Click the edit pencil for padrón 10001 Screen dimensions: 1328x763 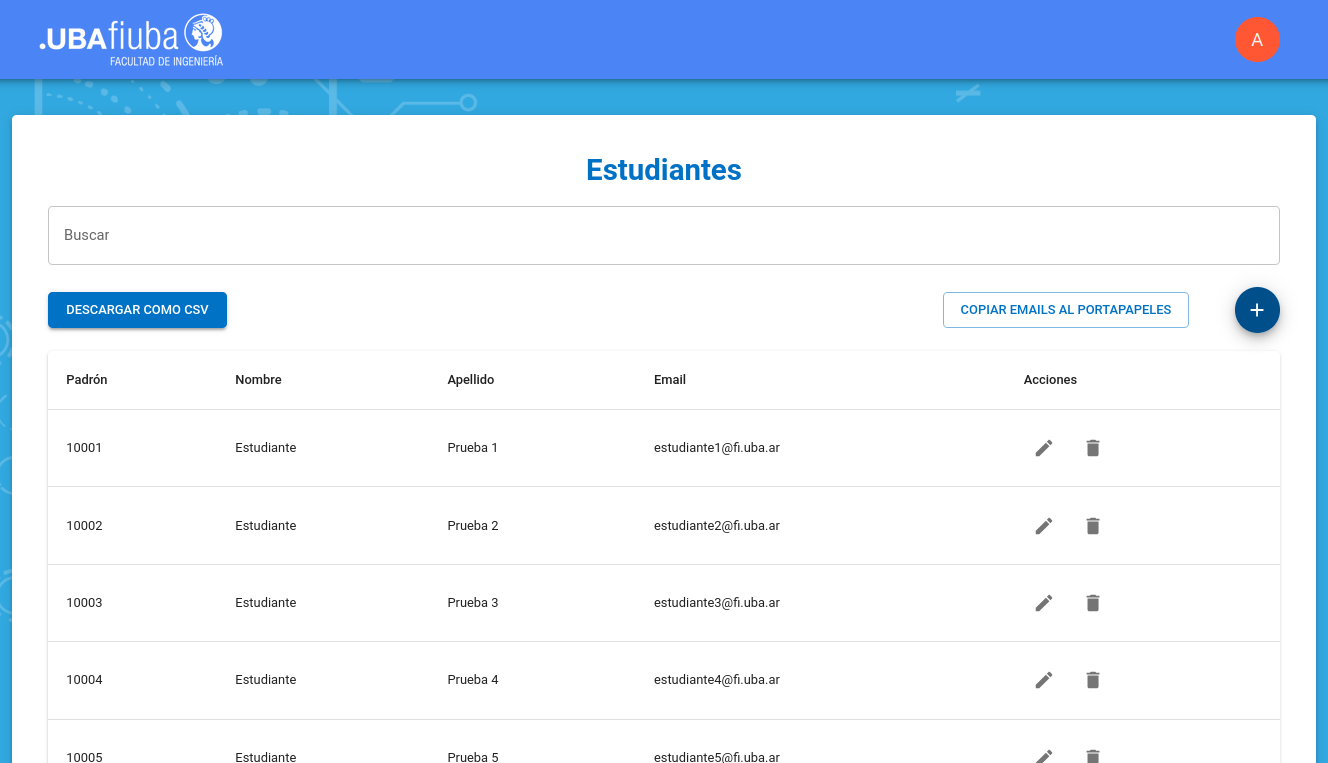[x=1044, y=448]
